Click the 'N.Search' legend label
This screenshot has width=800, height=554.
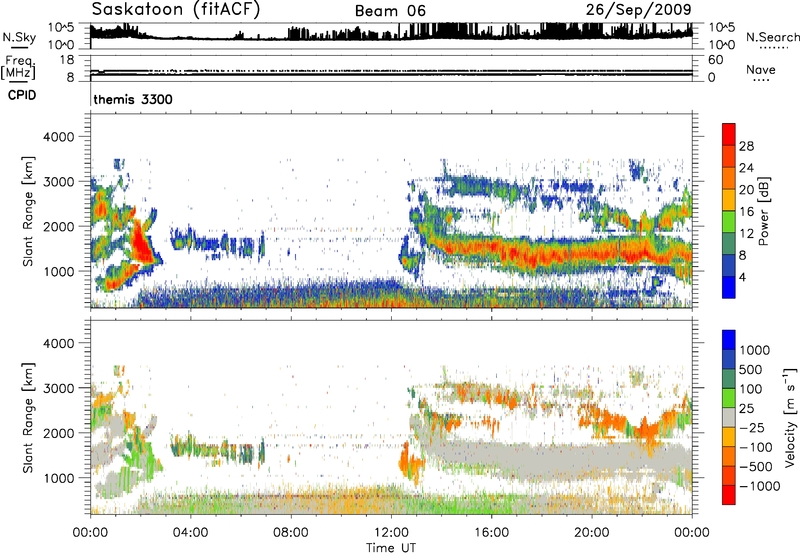(773, 37)
